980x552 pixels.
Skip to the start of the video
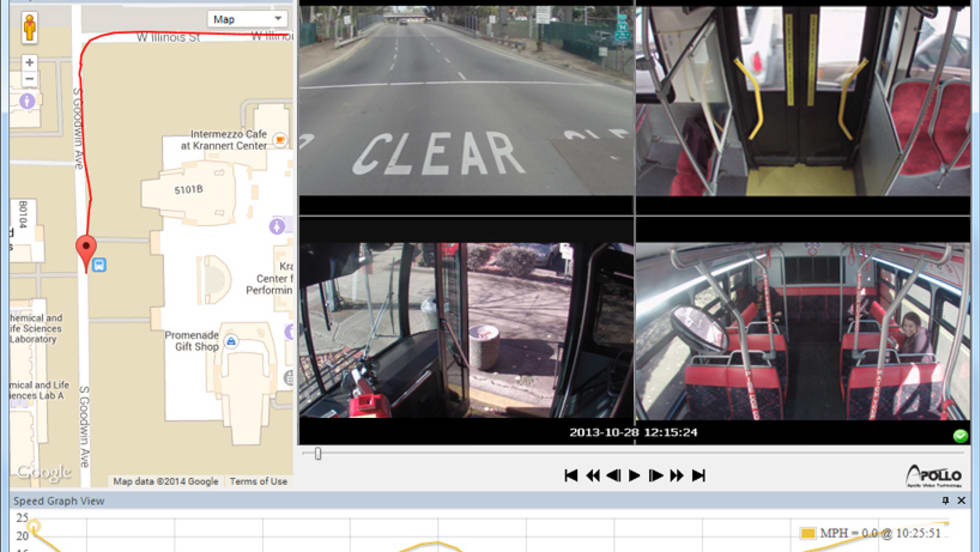571,476
